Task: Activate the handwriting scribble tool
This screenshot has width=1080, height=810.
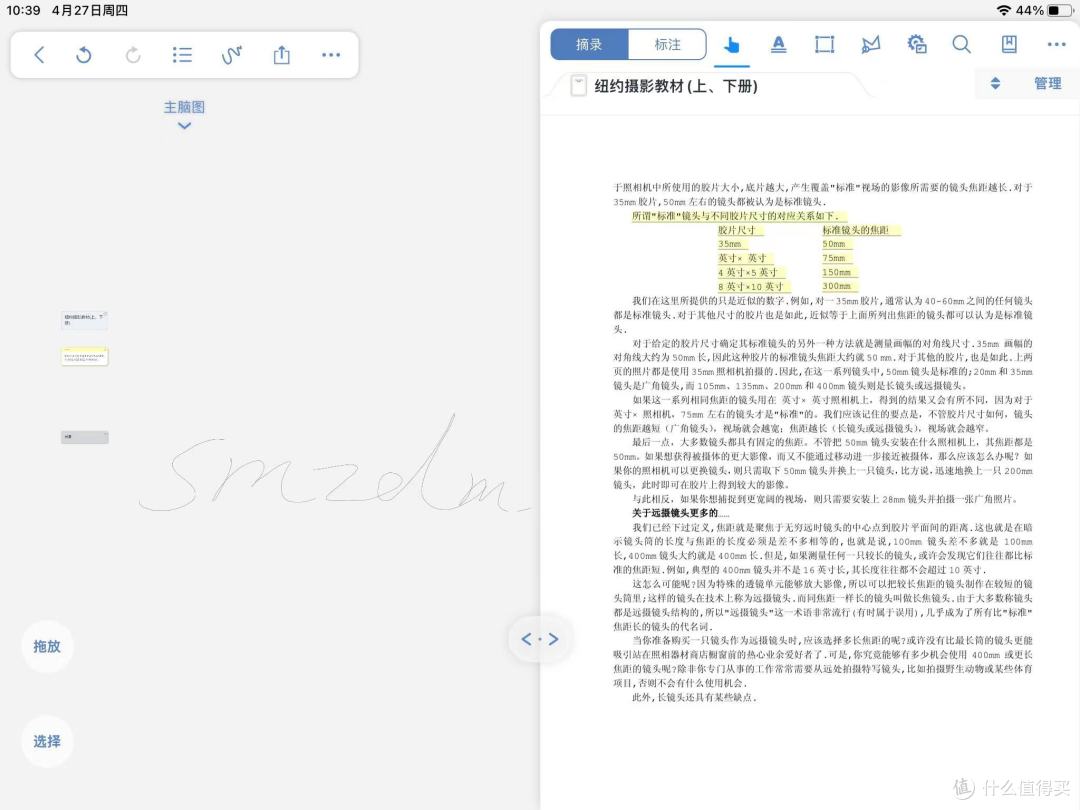Action: click(x=232, y=55)
